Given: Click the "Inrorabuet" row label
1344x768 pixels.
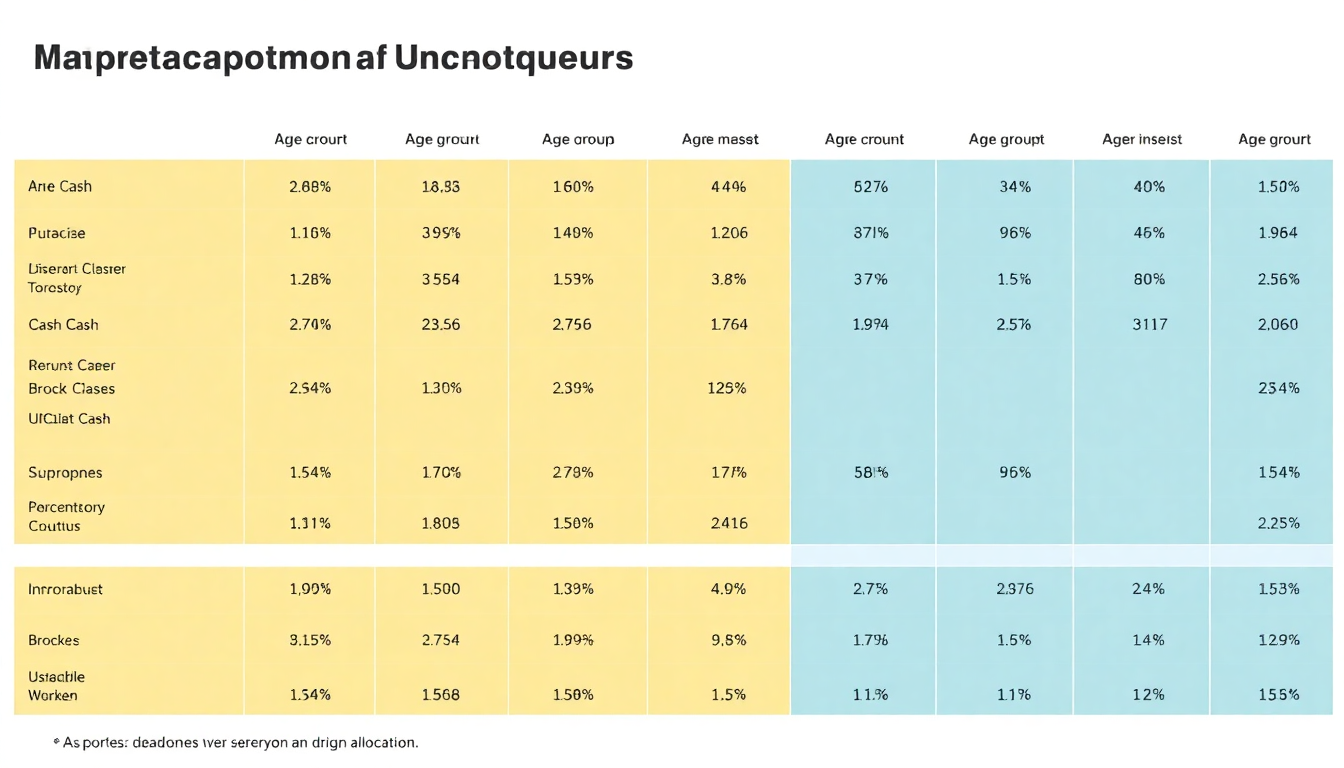Looking at the screenshot, I should pyautogui.click(x=65, y=589).
